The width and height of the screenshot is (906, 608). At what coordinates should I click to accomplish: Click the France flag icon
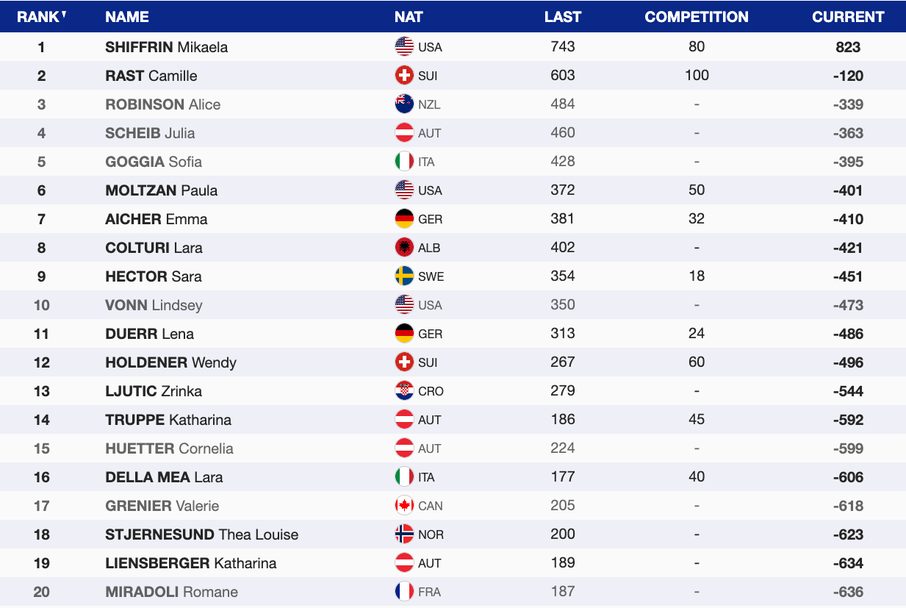pos(404,591)
